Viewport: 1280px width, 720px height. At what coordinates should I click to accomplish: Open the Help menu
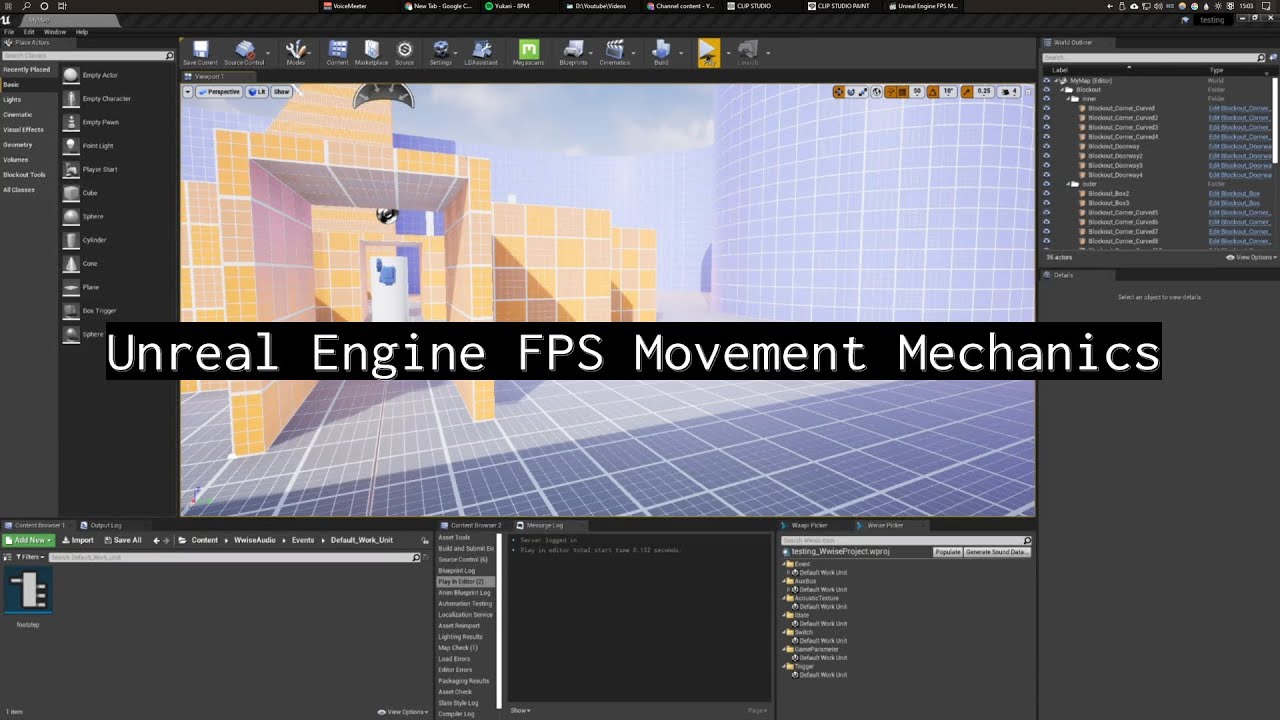pos(82,32)
